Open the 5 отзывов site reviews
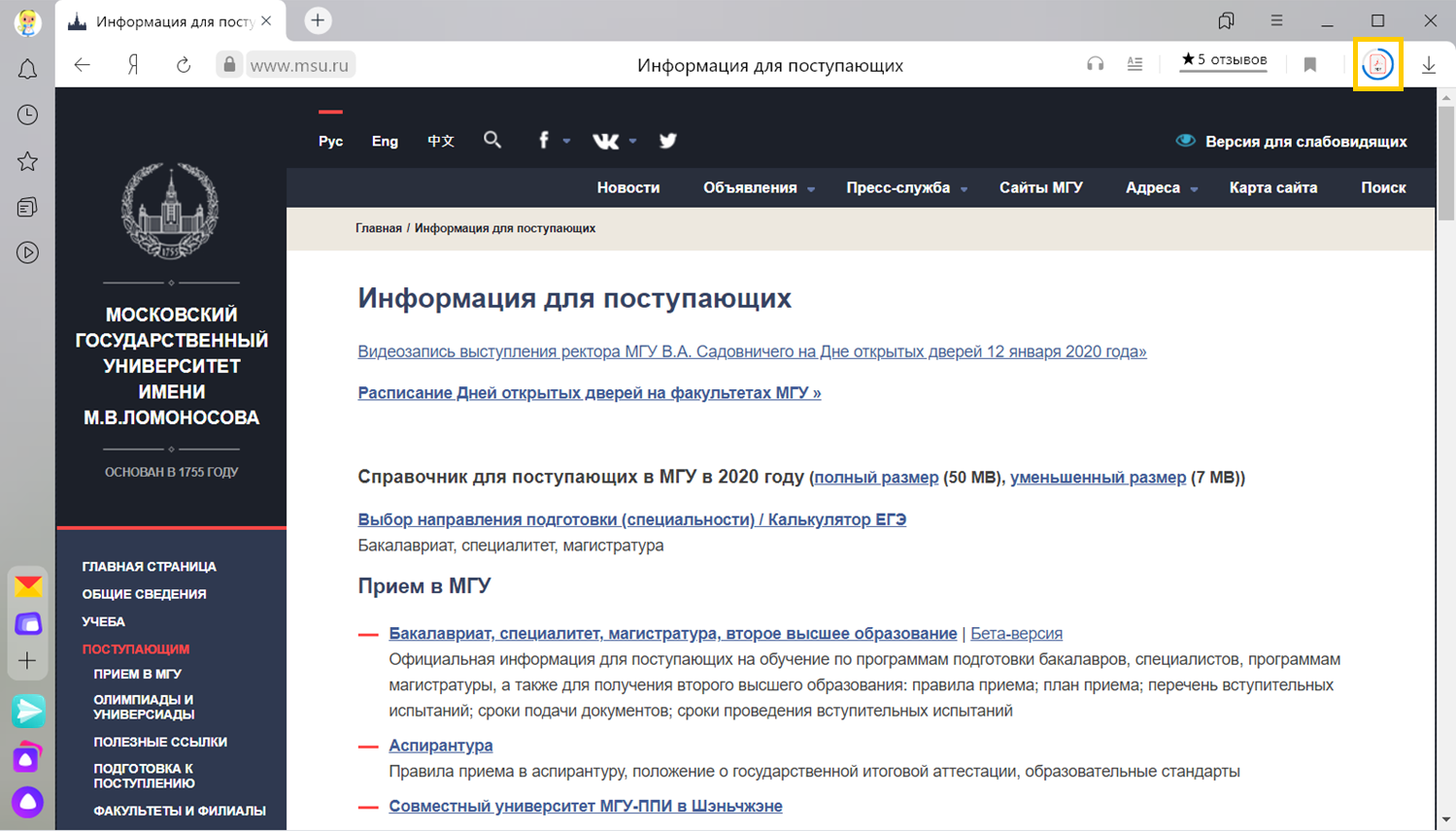Image resolution: width=1456 pixels, height=831 pixels. tap(1224, 60)
